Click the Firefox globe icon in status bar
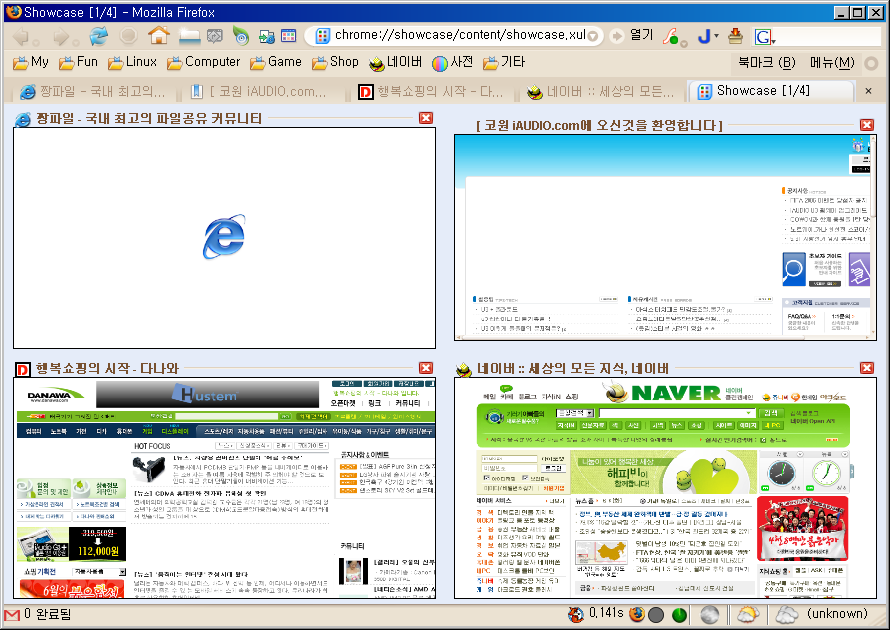Screen dimensions: 890x630 point(637,614)
